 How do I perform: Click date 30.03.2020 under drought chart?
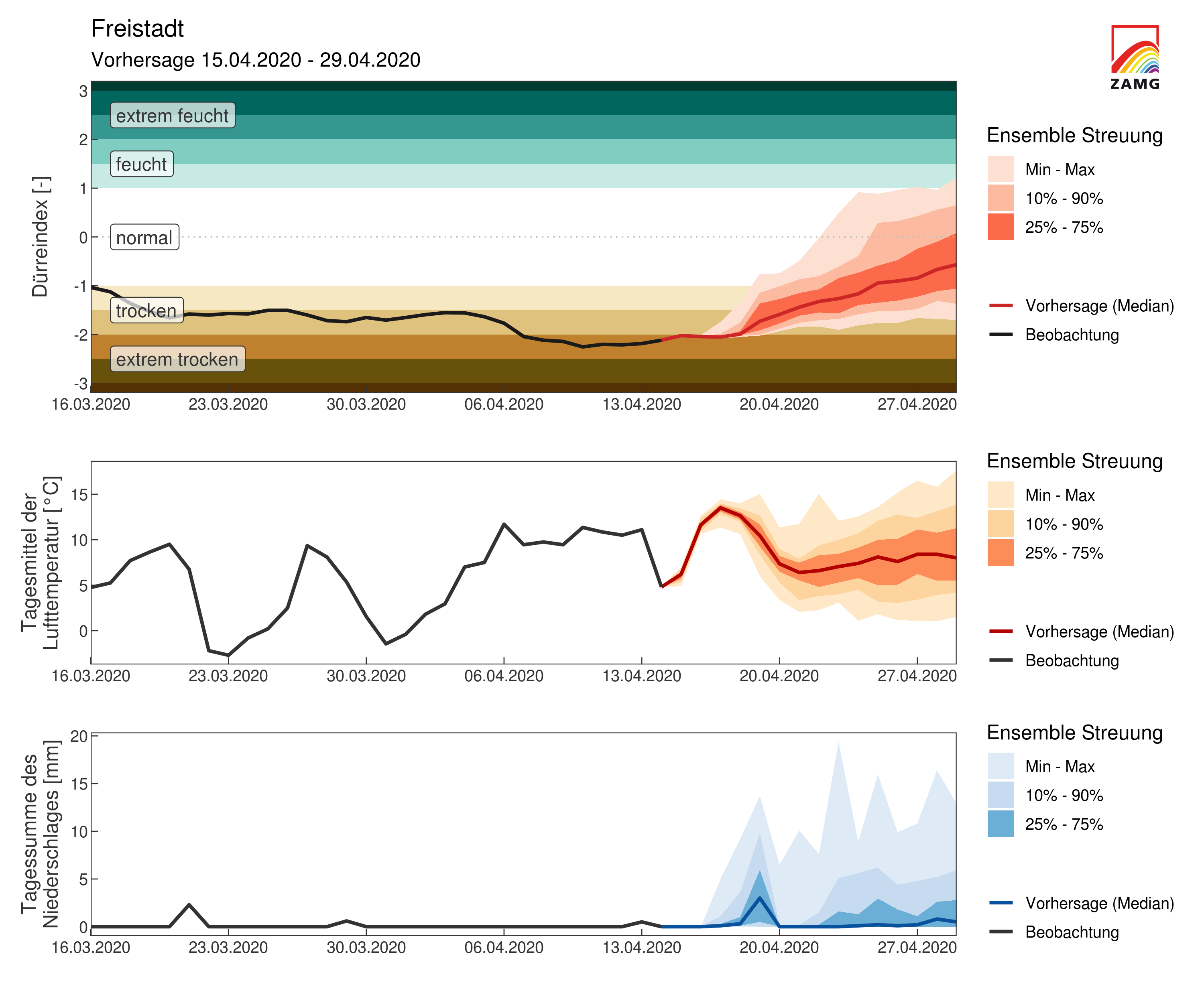coord(366,404)
